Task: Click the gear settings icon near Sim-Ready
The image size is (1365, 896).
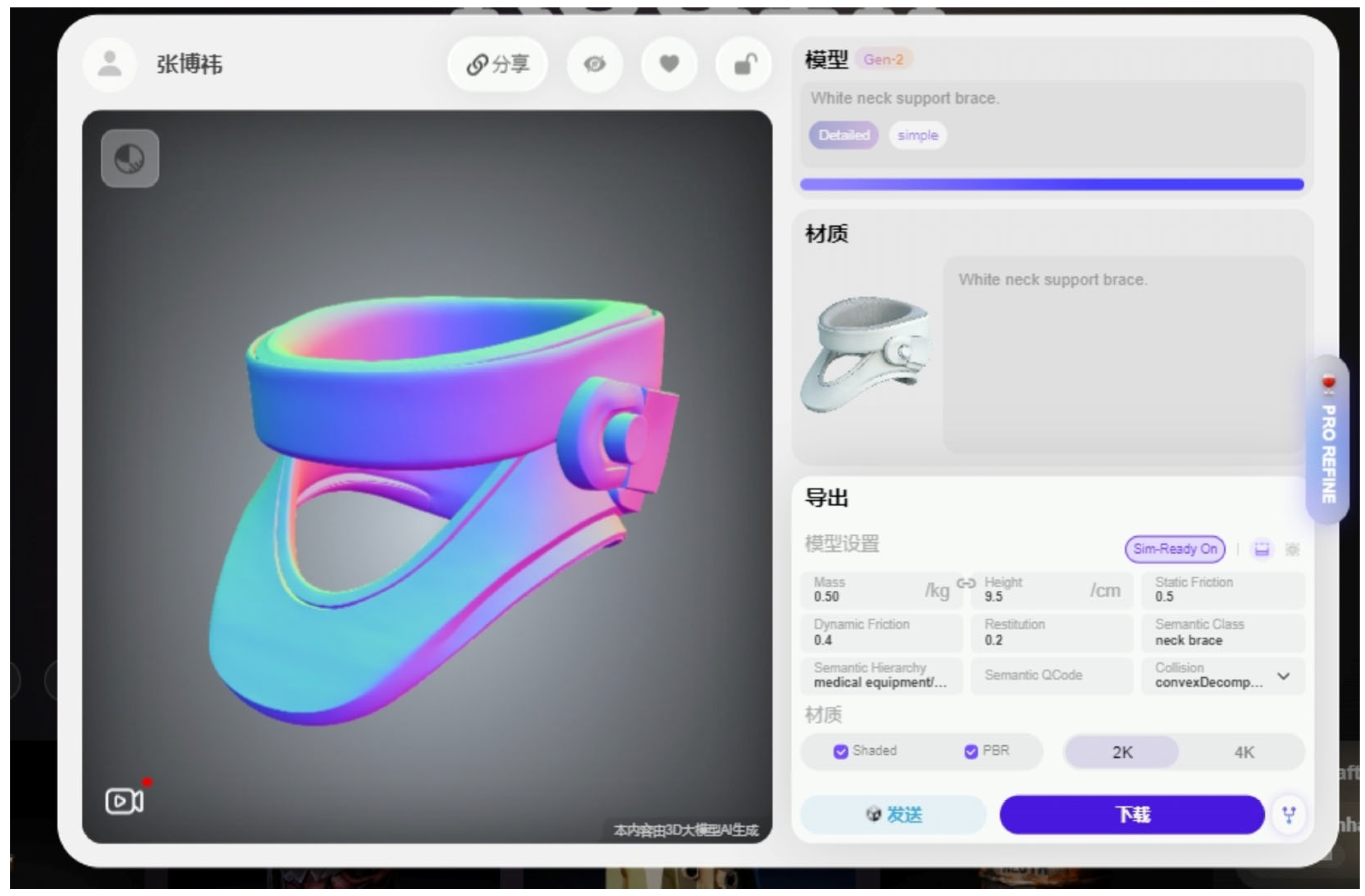Action: point(1292,549)
